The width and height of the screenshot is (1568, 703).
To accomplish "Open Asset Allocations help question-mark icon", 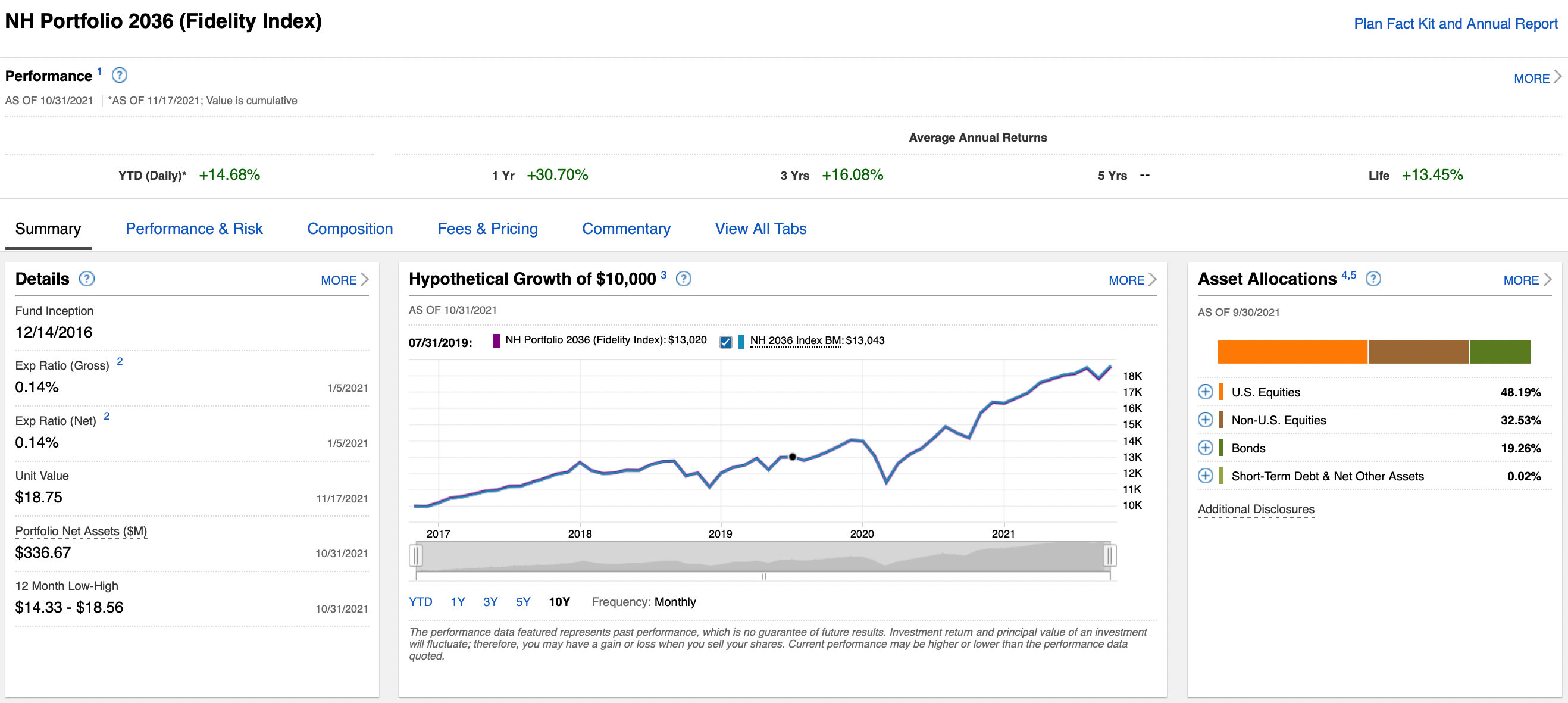I will pos(1373,279).
